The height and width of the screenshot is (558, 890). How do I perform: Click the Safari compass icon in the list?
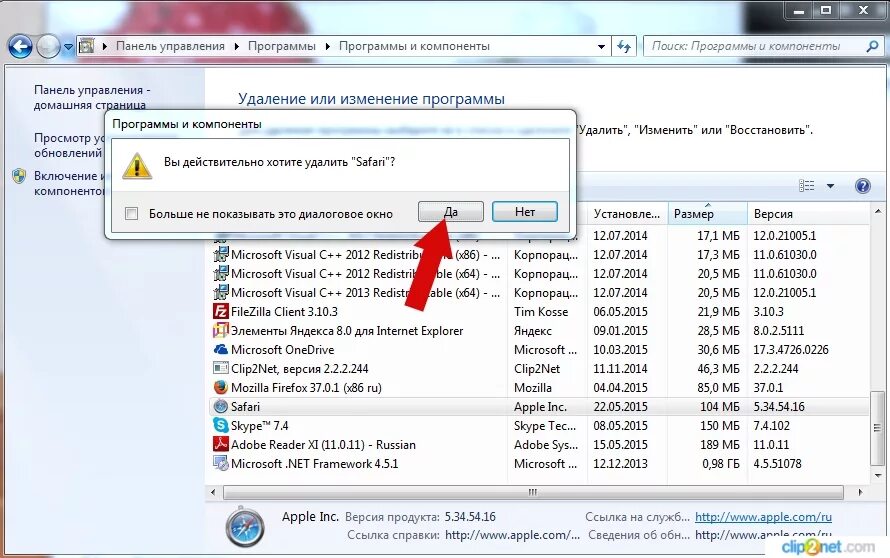(x=220, y=406)
